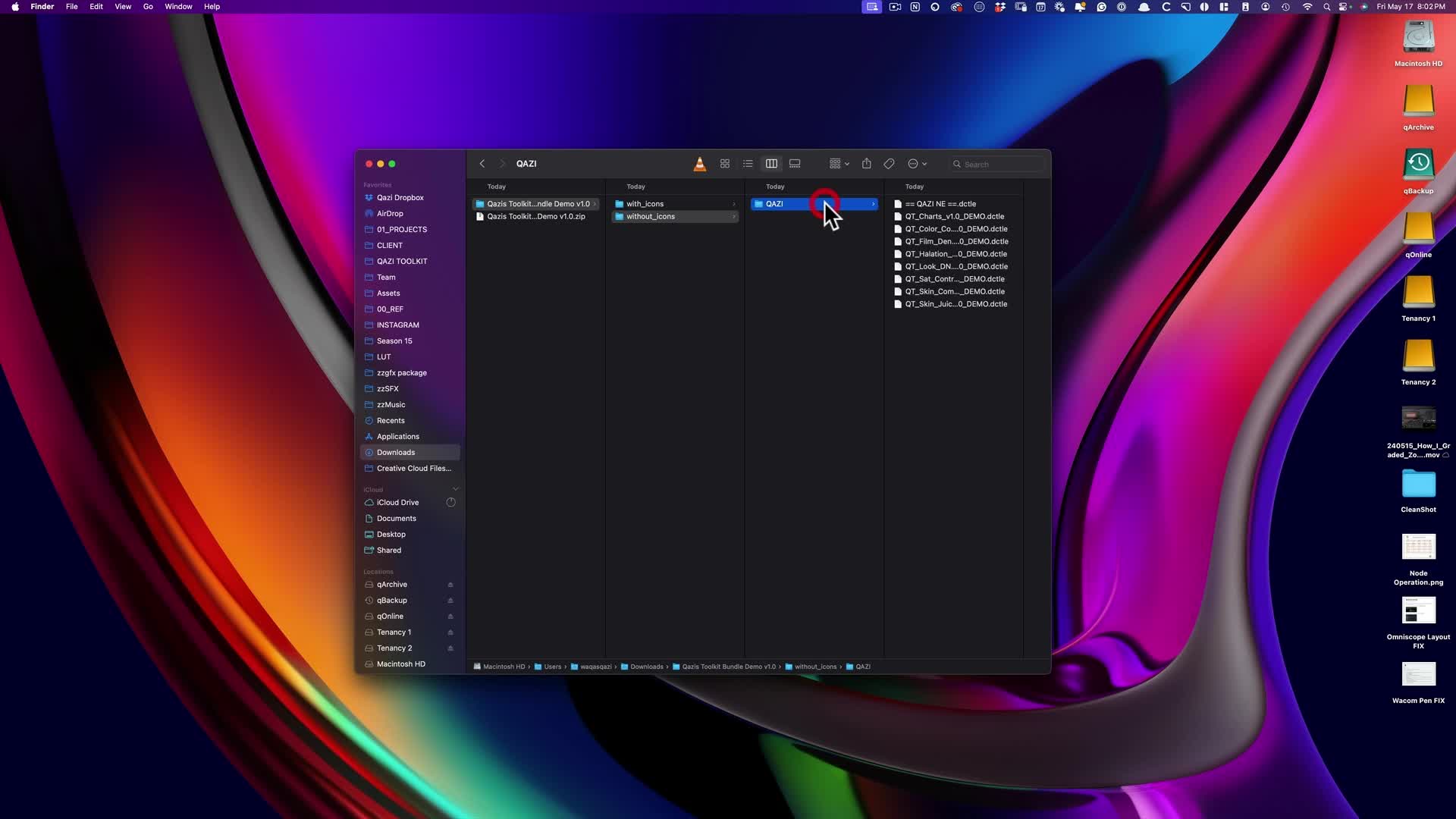Image resolution: width=1456 pixels, height=819 pixels.
Task: Eject the Tenancy 2 volume
Action: click(450, 648)
